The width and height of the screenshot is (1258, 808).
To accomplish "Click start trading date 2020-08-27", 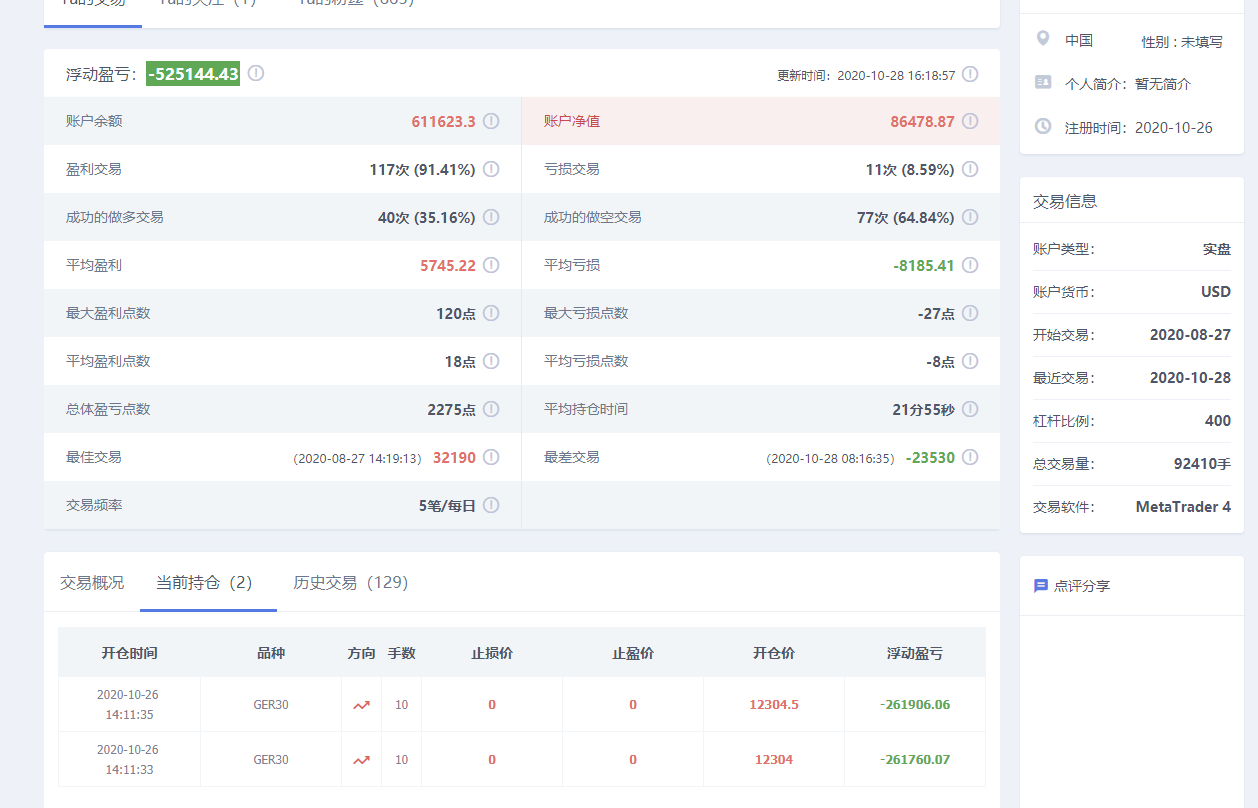I will point(1190,335).
